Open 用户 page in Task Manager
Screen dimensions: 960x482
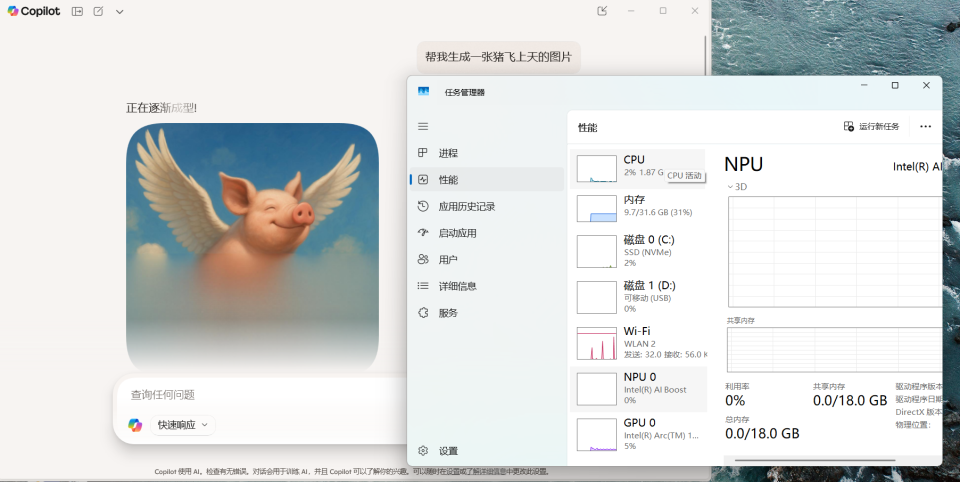(487, 260)
